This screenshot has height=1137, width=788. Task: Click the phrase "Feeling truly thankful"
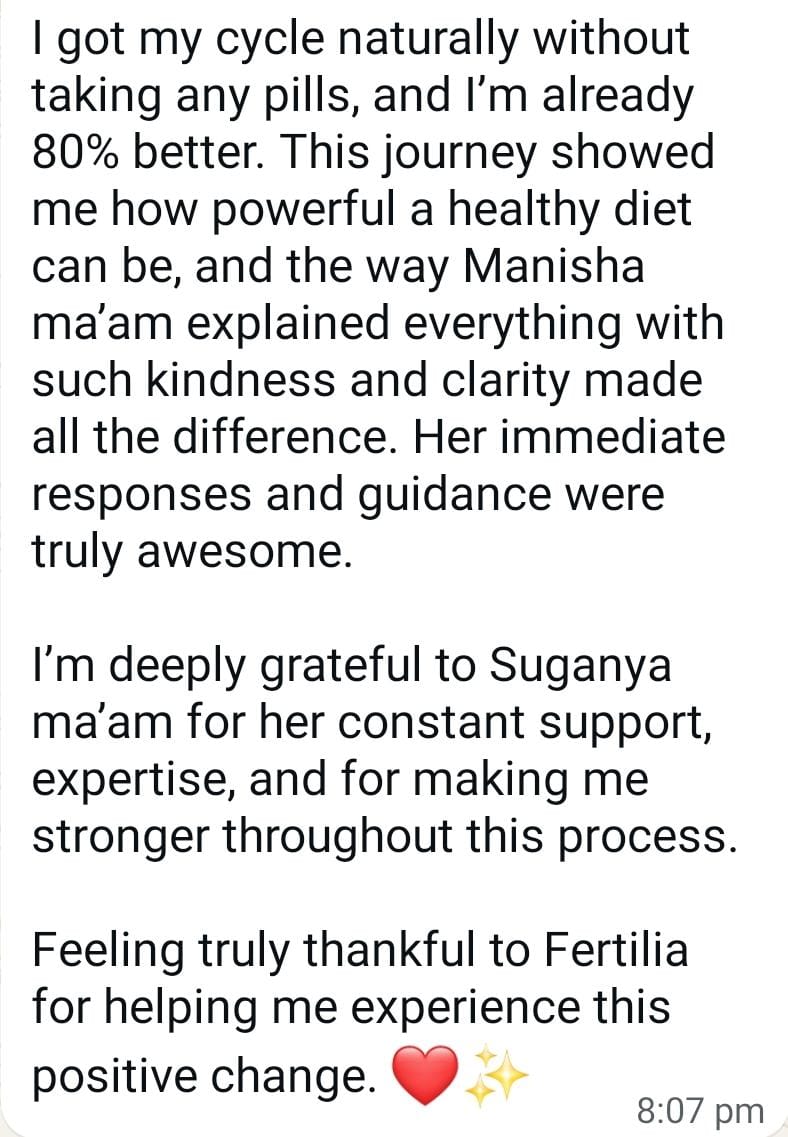point(250,951)
